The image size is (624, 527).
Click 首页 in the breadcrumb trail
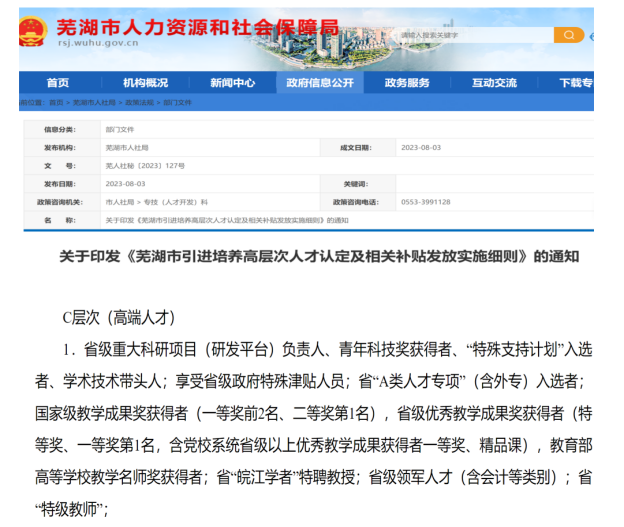[55, 102]
